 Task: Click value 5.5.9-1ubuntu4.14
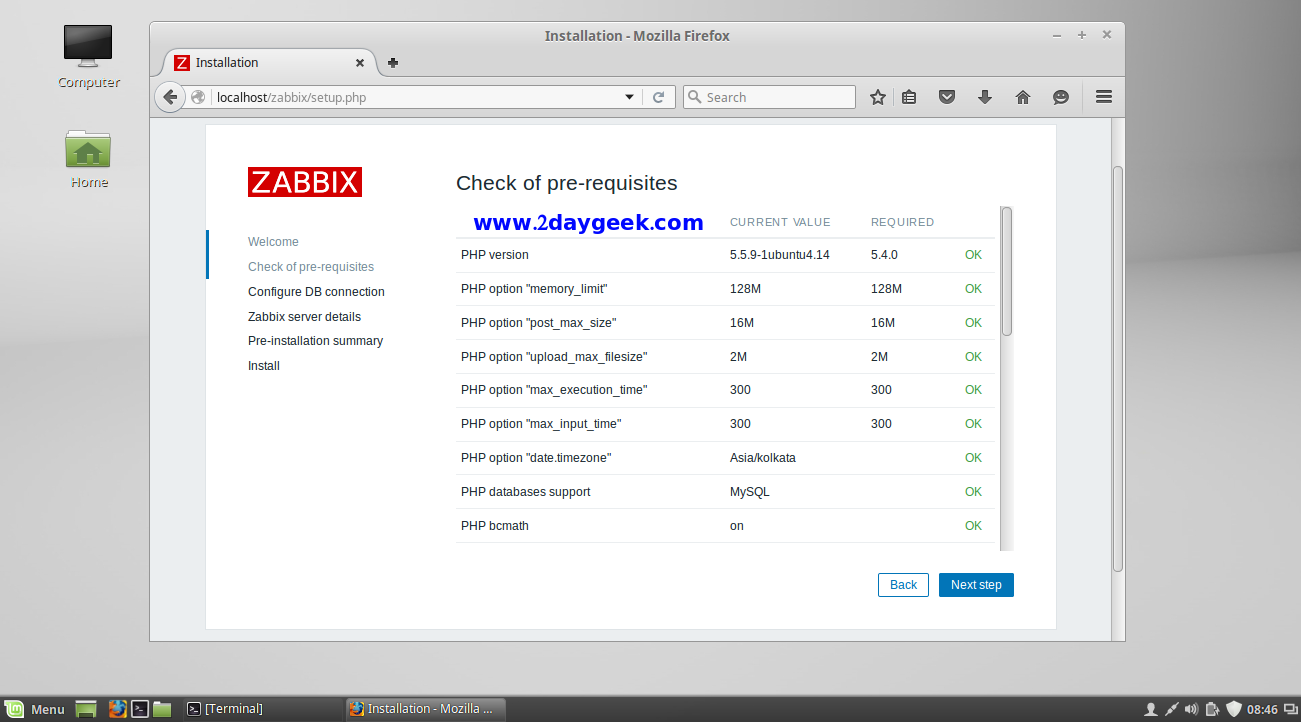[779, 255]
